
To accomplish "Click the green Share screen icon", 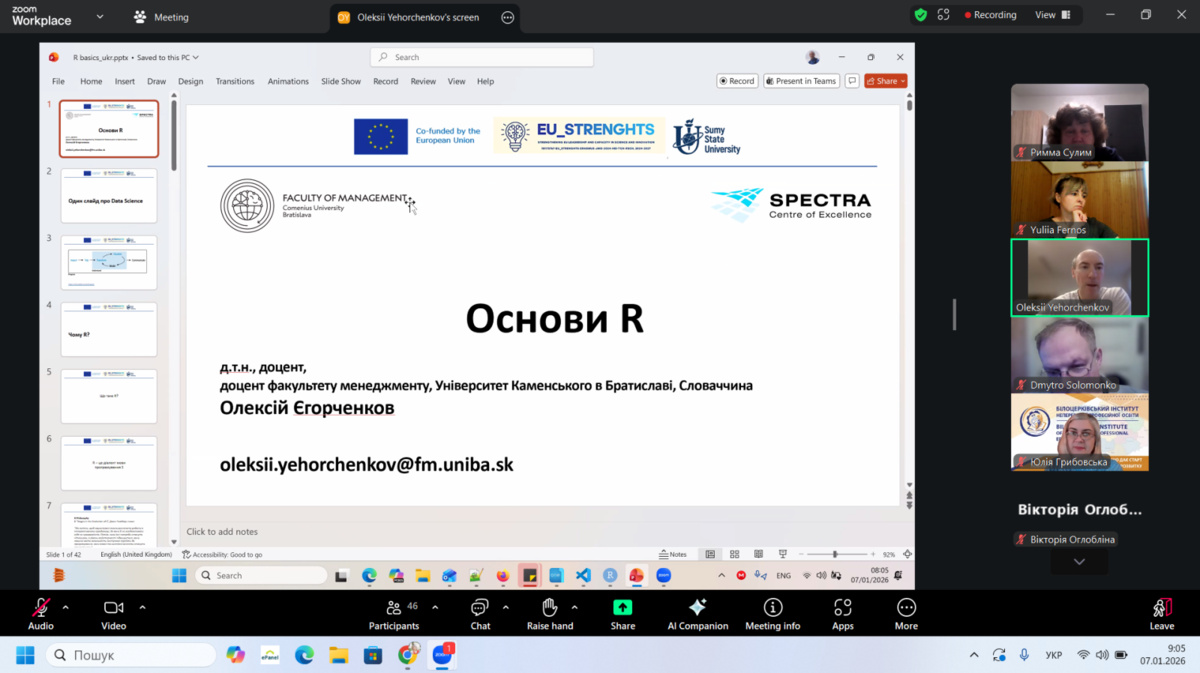I will coord(622,608).
